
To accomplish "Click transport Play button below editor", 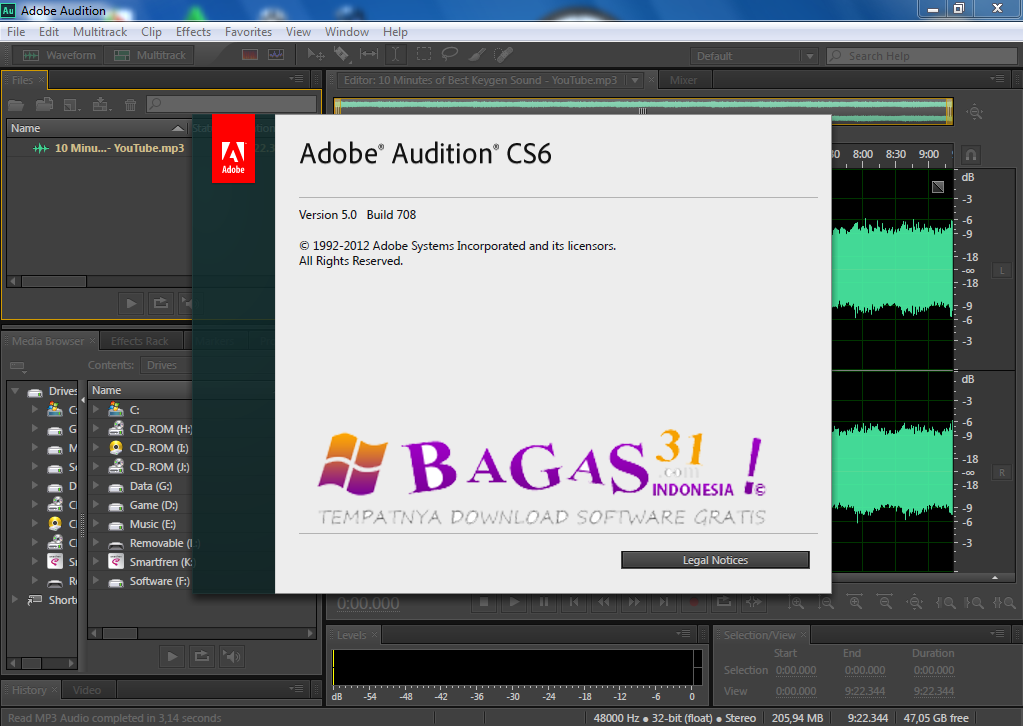I will tap(514, 602).
